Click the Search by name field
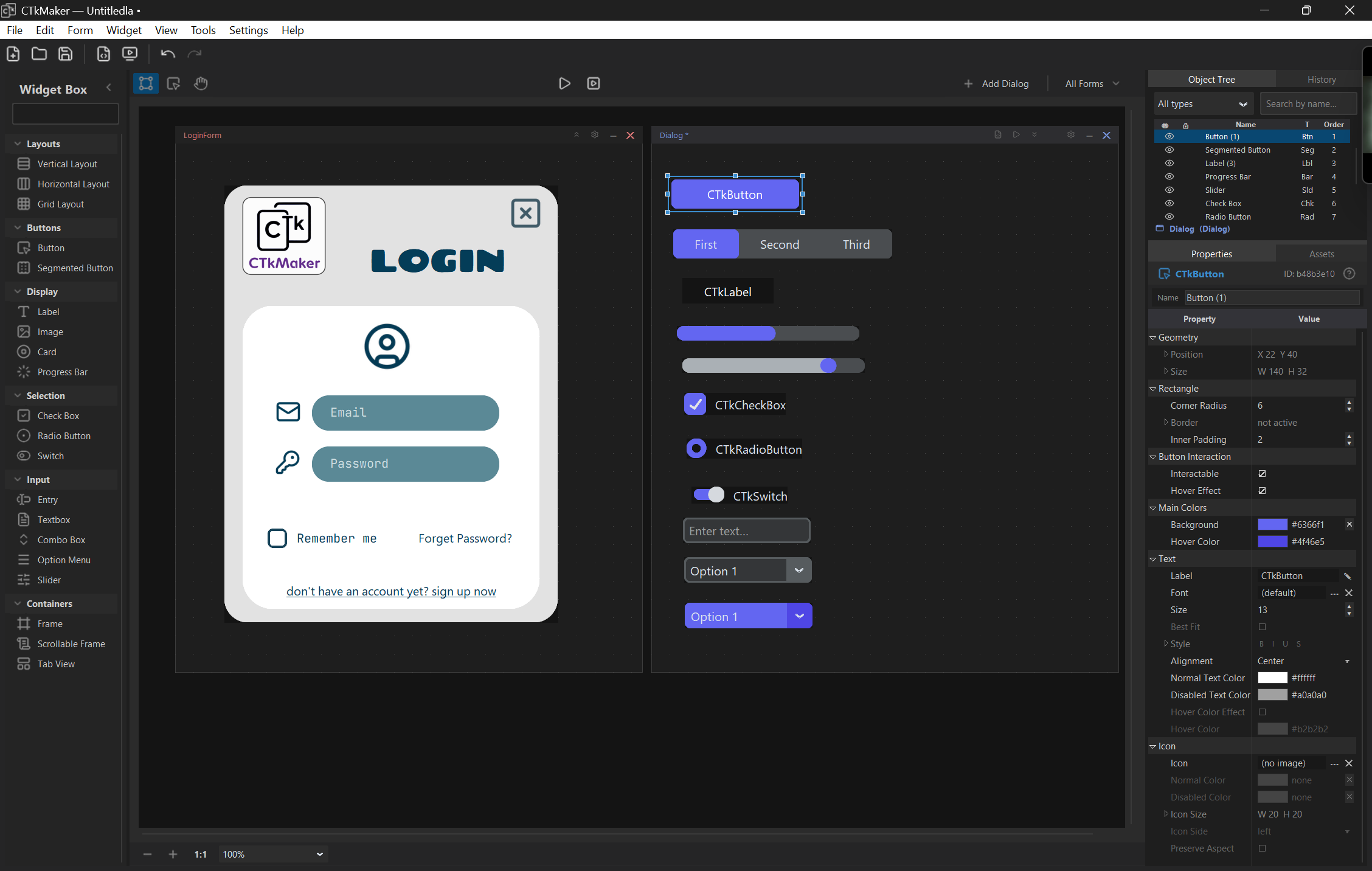The height and width of the screenshot is (871, 1372). click(x=1308, y=104)
